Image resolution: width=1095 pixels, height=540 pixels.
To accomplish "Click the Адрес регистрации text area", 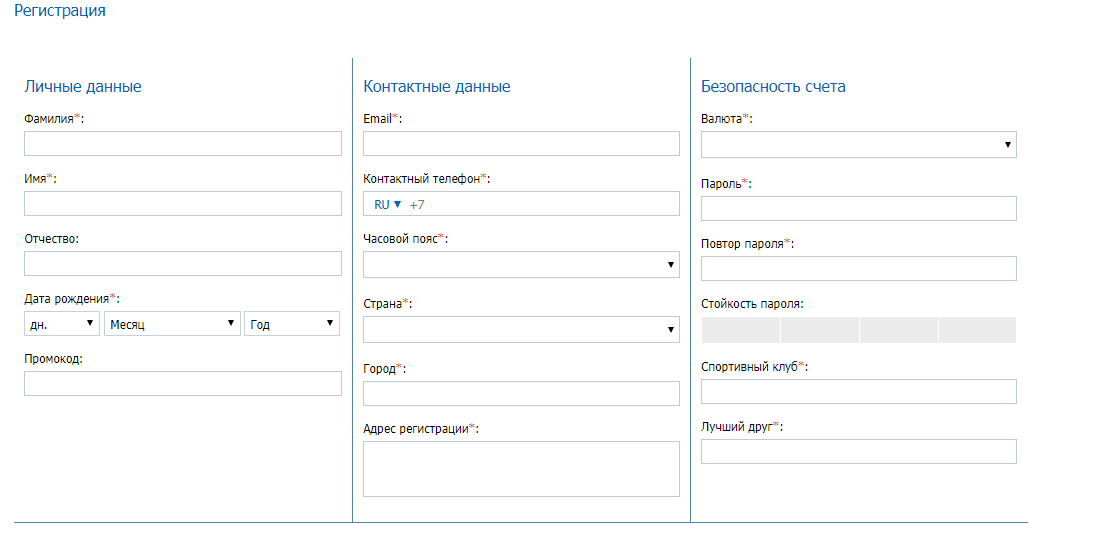I will coord(521,469).
